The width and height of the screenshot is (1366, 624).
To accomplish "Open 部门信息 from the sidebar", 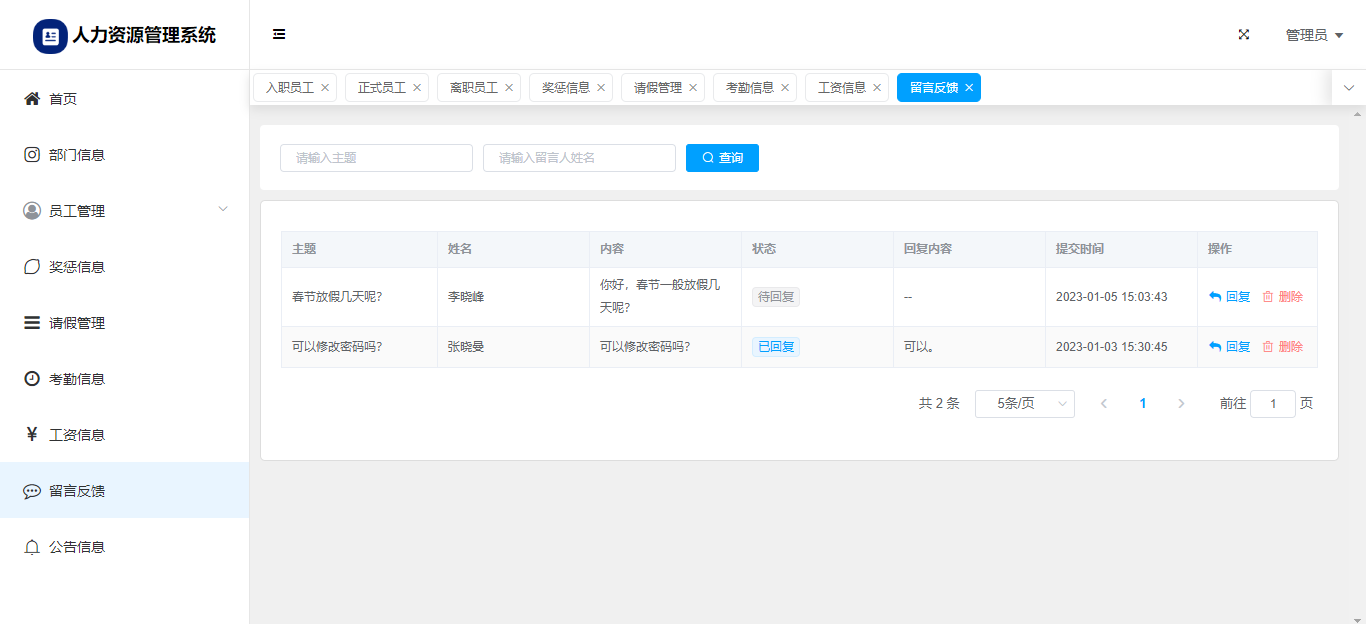I will pyautogui.click(x=76, y=155).
